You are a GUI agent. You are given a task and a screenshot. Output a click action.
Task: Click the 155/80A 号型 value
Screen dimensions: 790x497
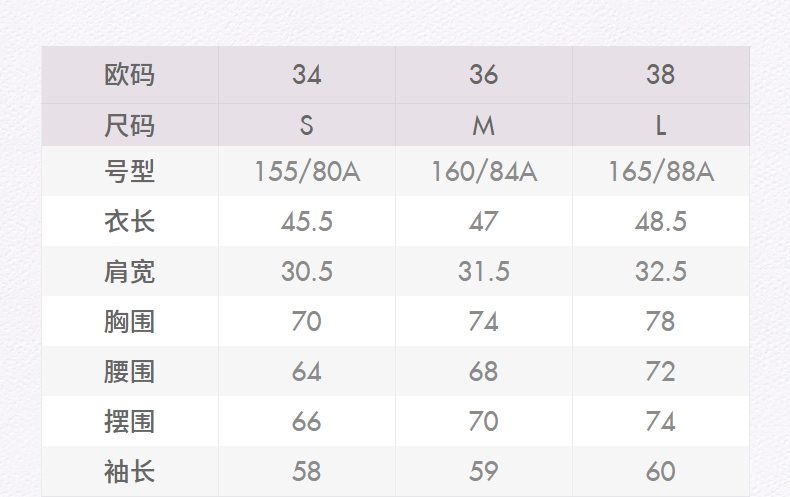pos(307,172)
